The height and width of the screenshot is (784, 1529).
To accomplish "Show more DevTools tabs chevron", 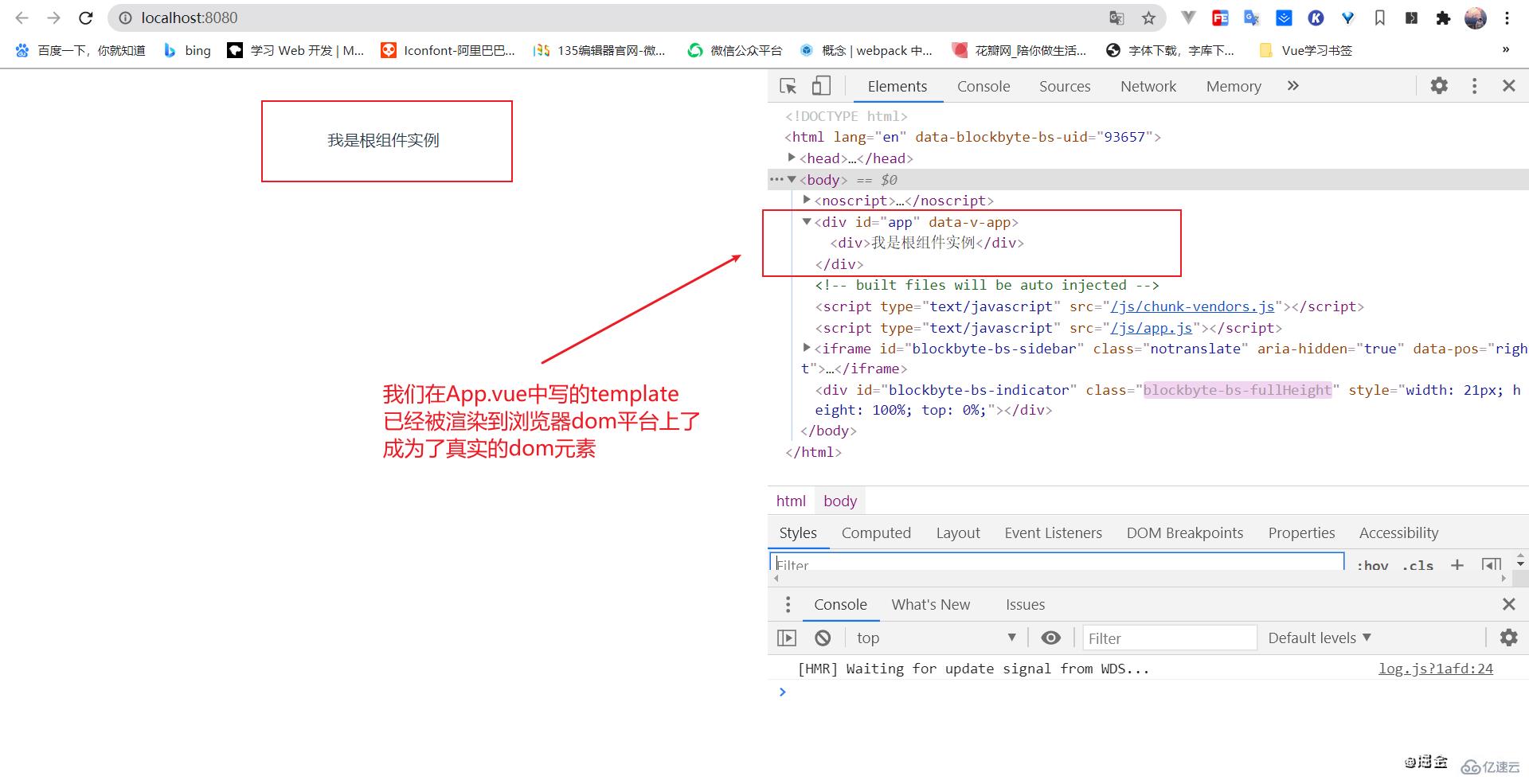I will click(1293, 85).
